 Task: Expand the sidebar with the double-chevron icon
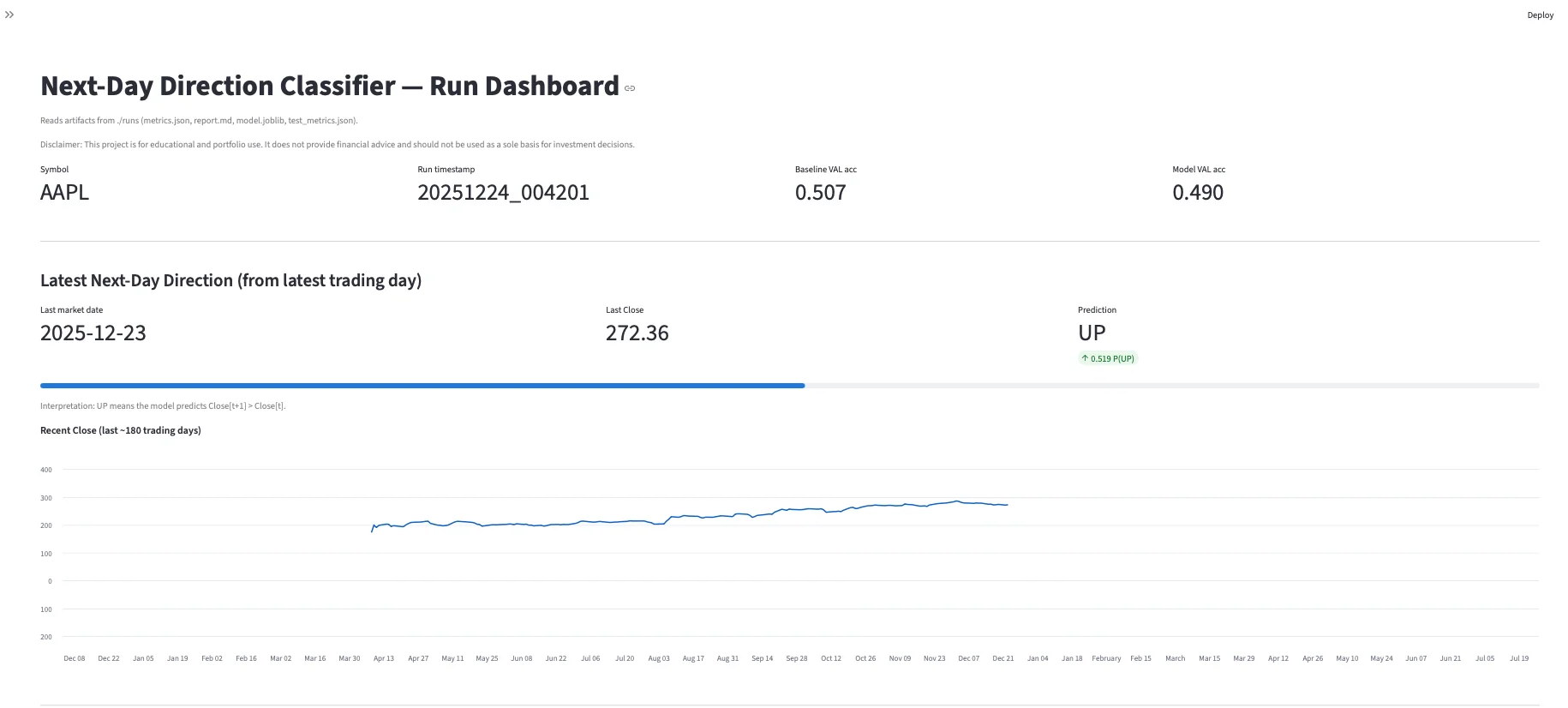pyautogui.click(x=9, y=15)
